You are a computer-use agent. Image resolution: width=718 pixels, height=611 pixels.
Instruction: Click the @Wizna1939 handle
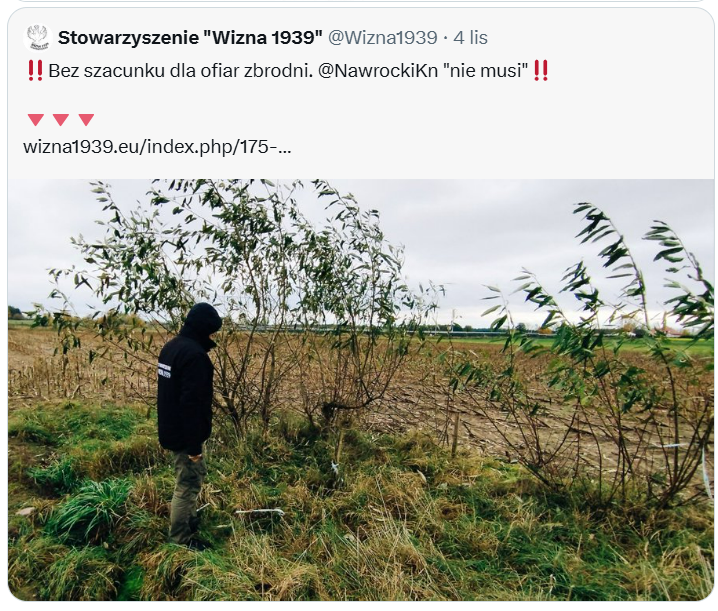point(383,38)
